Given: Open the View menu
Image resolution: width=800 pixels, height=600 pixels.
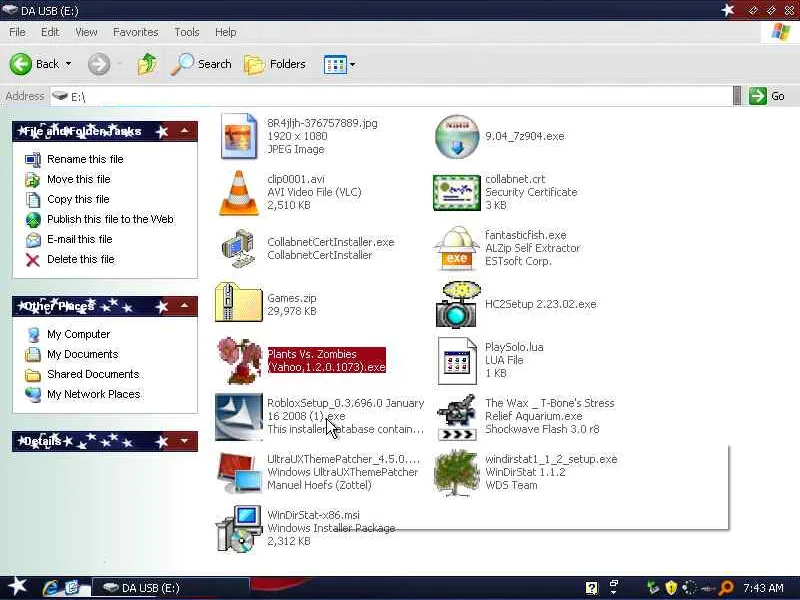Looking at the screenshot, I should click(x=86, y=32).
